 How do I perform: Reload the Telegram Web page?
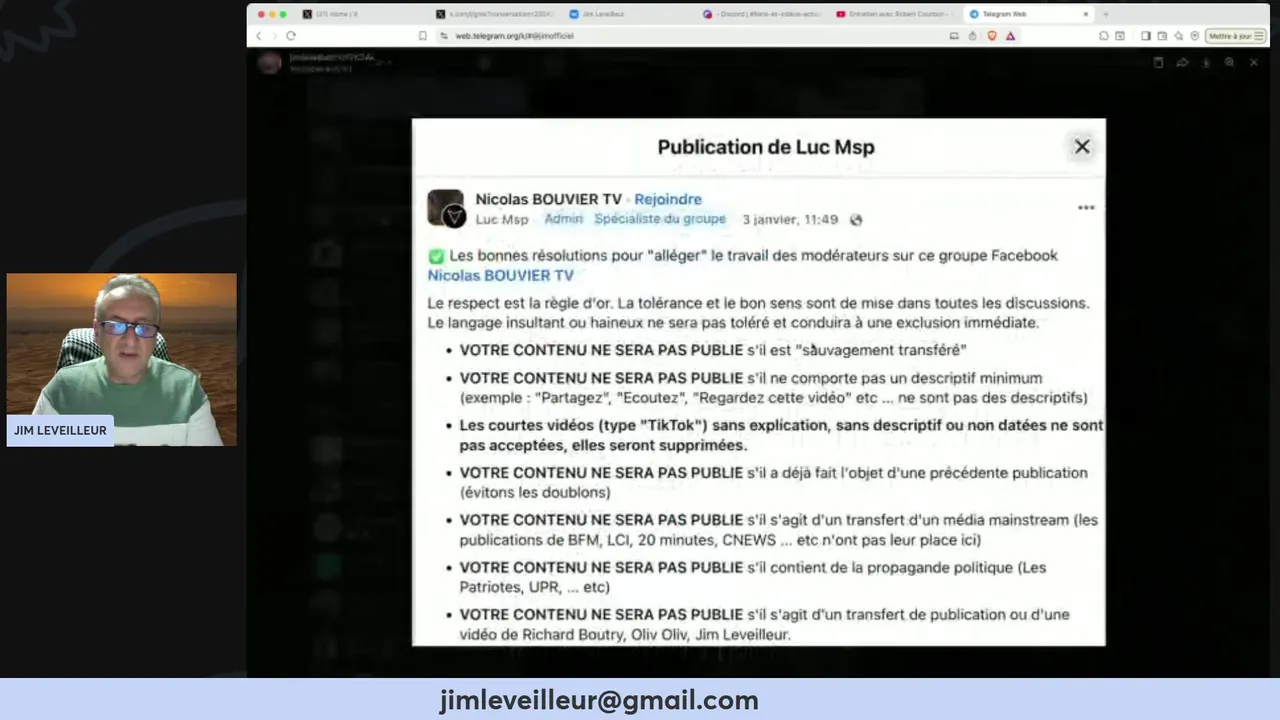291,36
